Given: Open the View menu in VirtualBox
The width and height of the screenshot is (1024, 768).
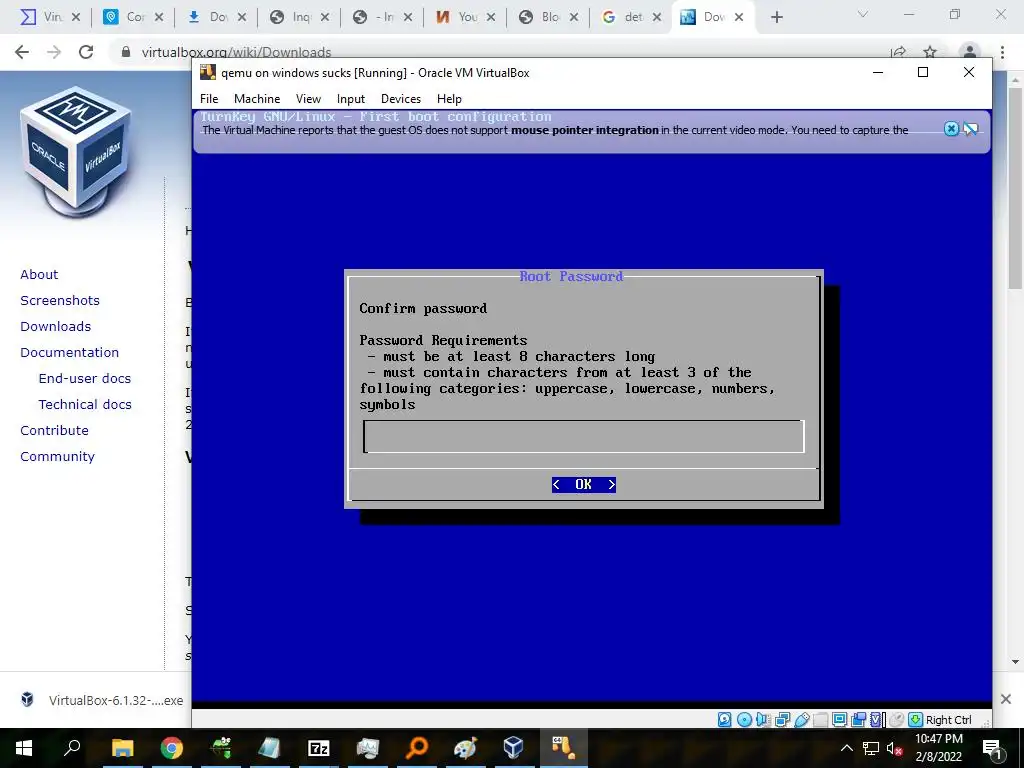Looking at the screenshot, I should (308, 99).
